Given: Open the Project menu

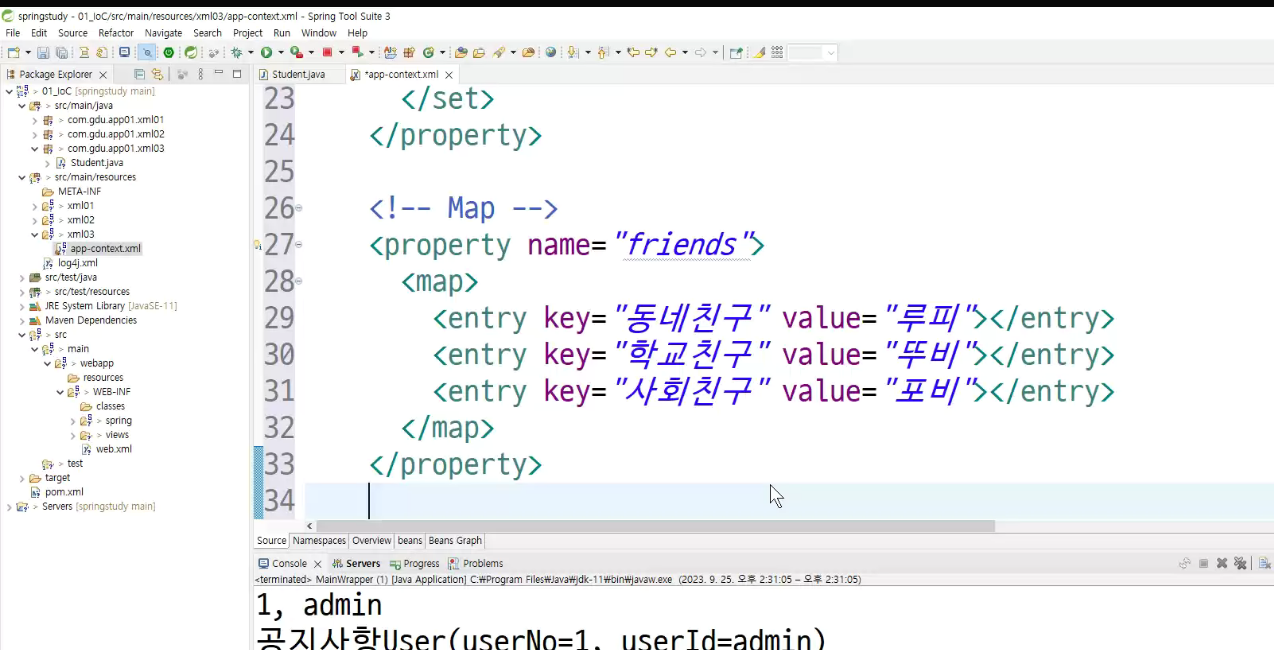Looking at the screenshot, I should coord(247,33).
